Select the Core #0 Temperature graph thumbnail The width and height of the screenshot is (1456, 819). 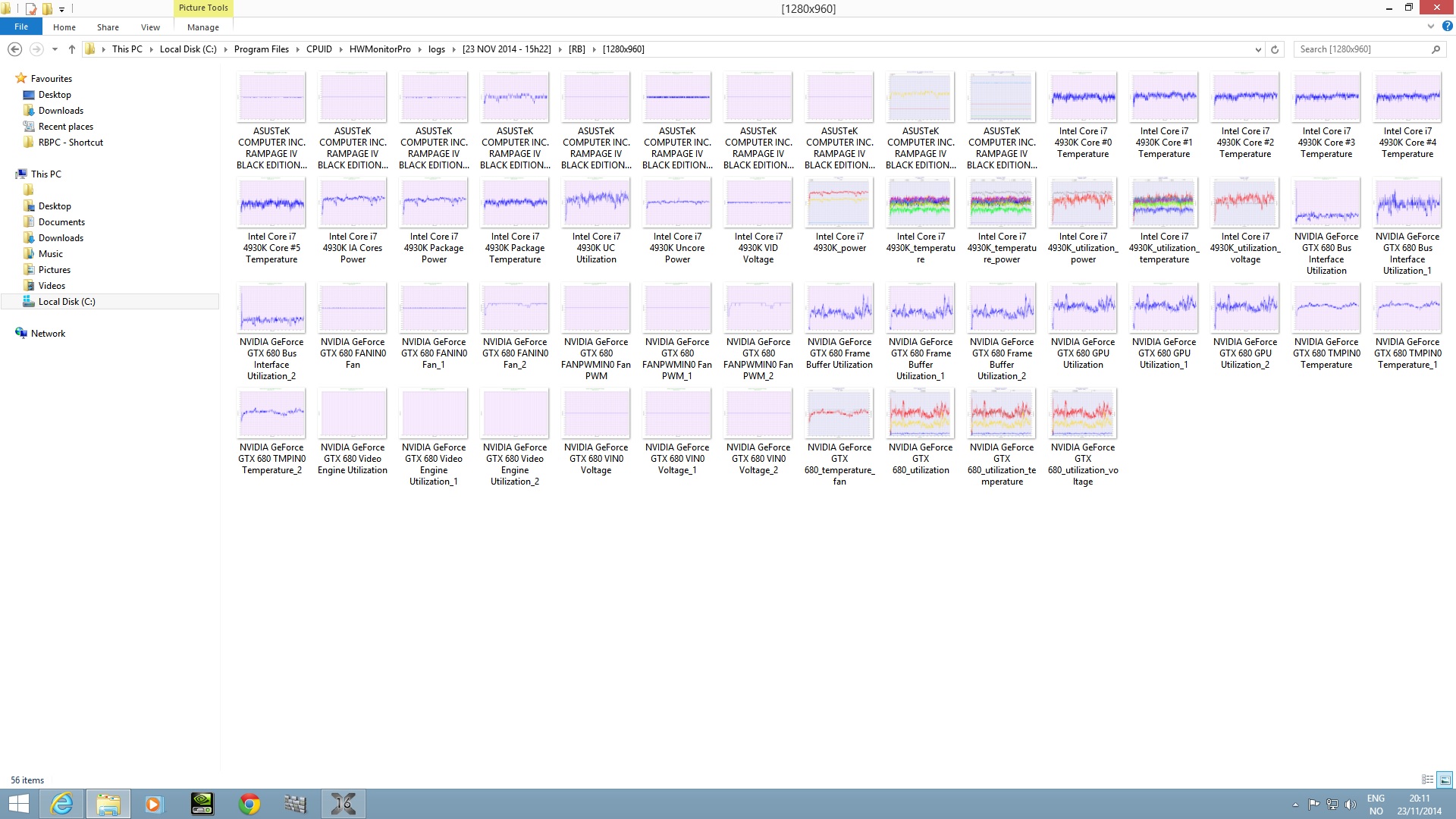1083,97
